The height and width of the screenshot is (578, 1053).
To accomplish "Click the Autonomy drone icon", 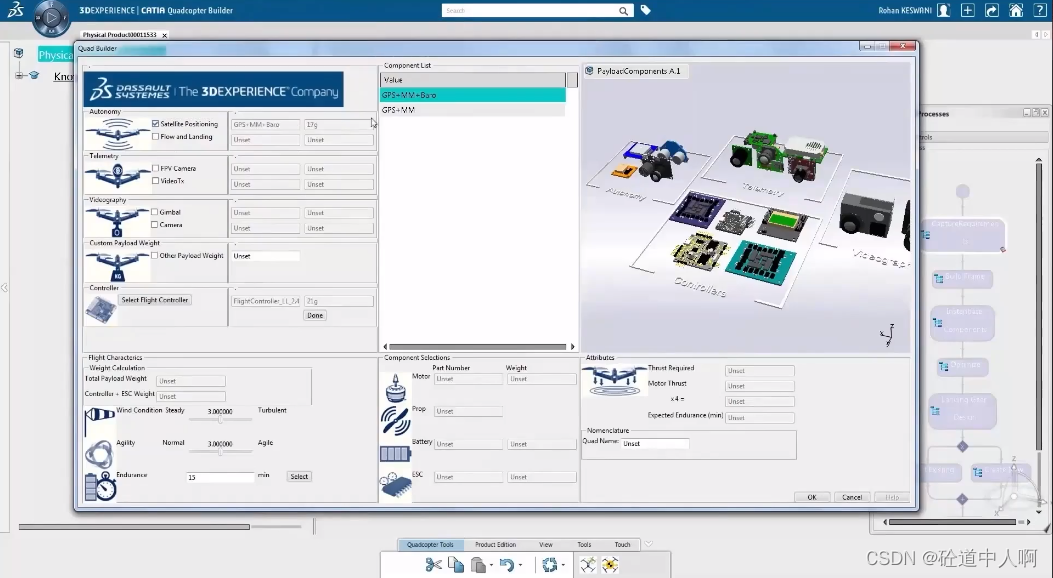I will (118, 133).
